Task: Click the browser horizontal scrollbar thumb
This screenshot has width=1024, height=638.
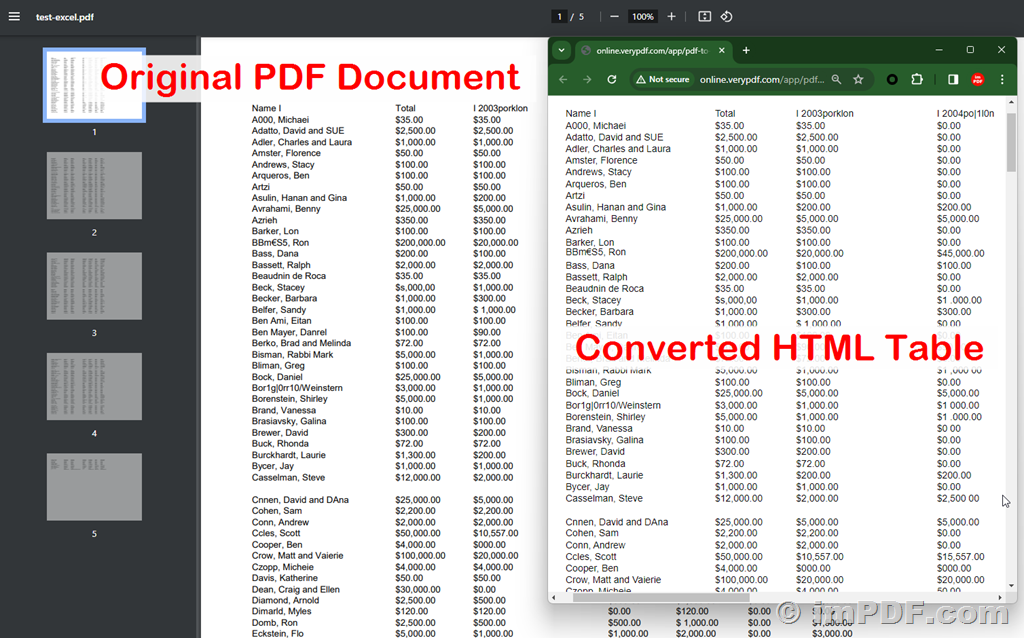Action: 661,597
